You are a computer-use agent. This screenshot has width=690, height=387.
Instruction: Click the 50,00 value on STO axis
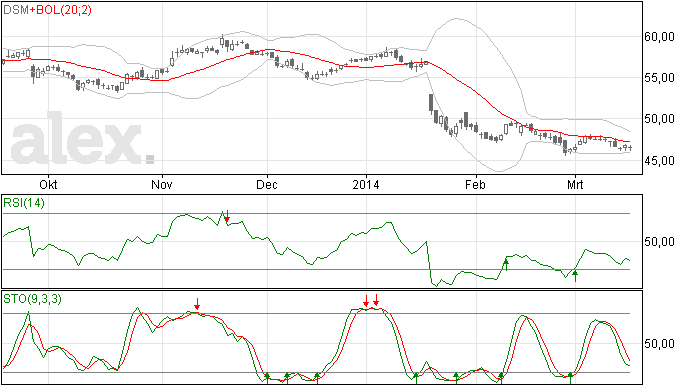[659, 343]
